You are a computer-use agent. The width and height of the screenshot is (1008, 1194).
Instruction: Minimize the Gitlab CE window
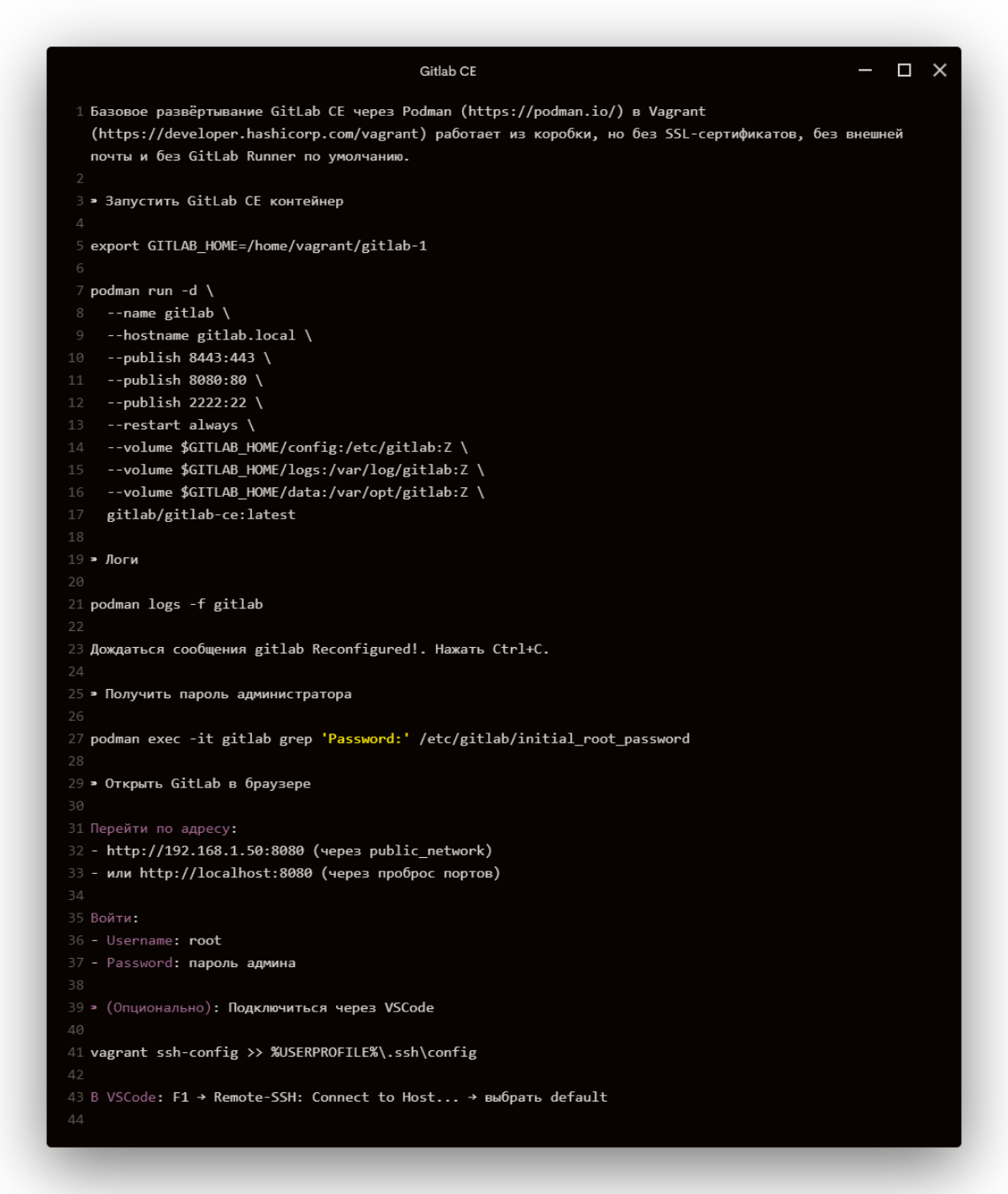[x=865, y=71]
